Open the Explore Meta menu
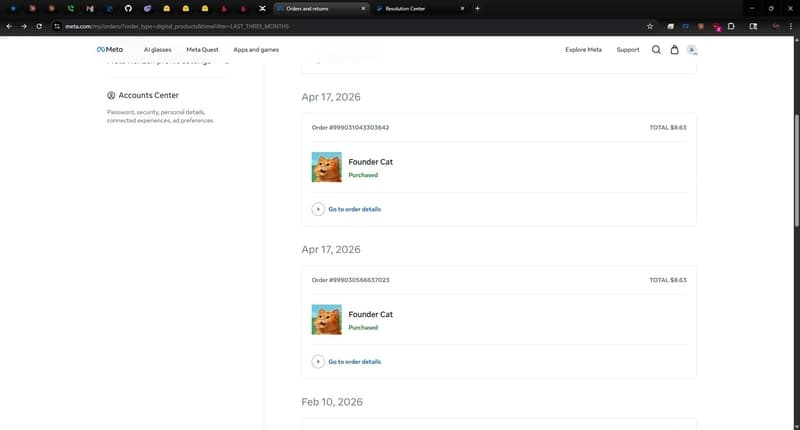 (x=583, y=50)
